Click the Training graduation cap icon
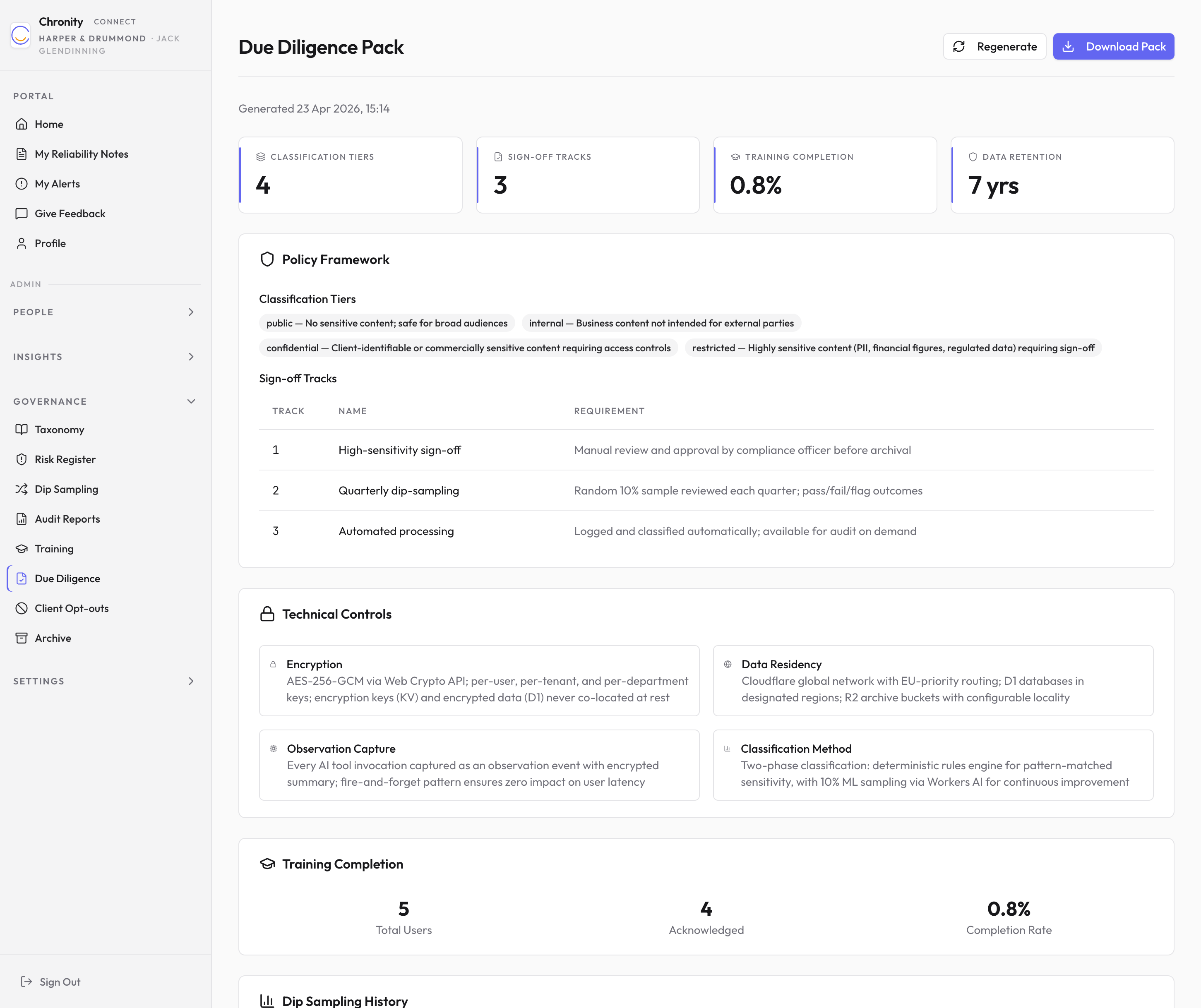1201x1008 pixels. click(22, 548)
